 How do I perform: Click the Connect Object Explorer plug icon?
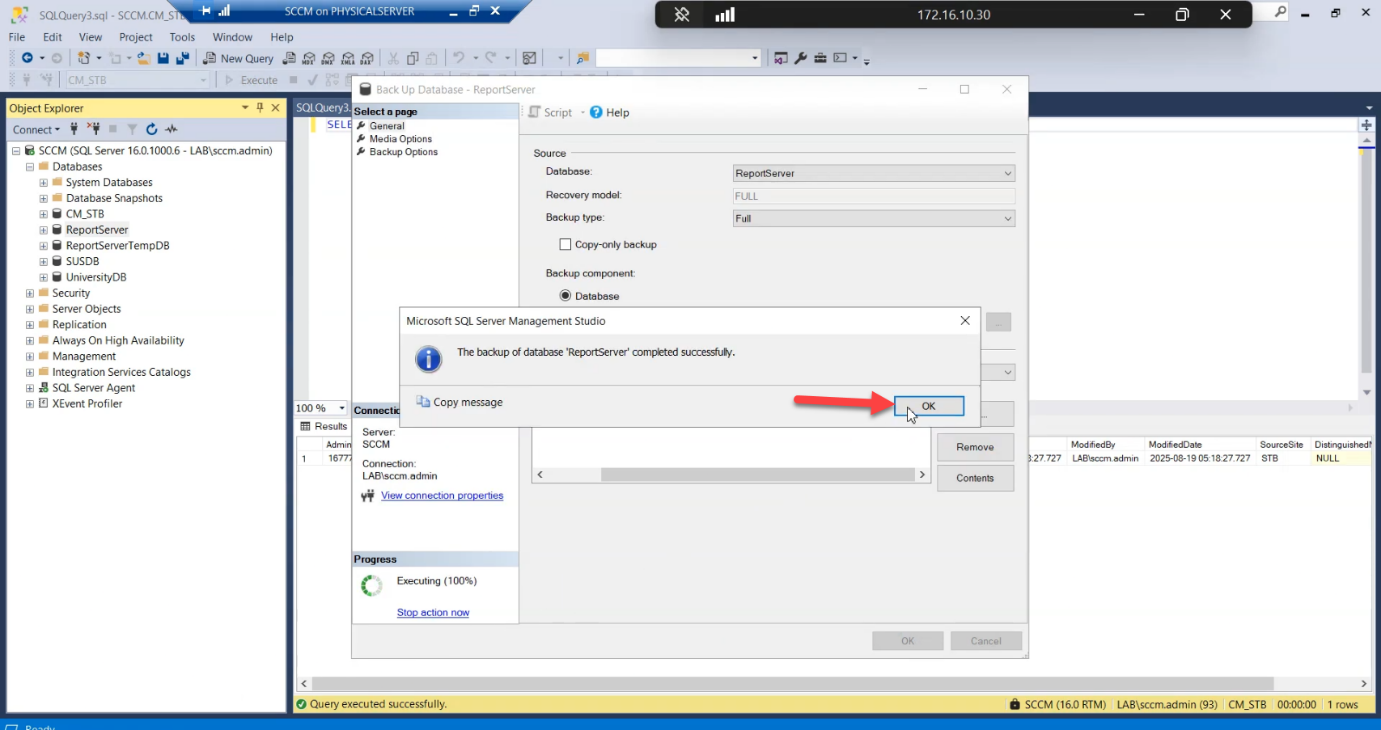click(x=74, y=129)
